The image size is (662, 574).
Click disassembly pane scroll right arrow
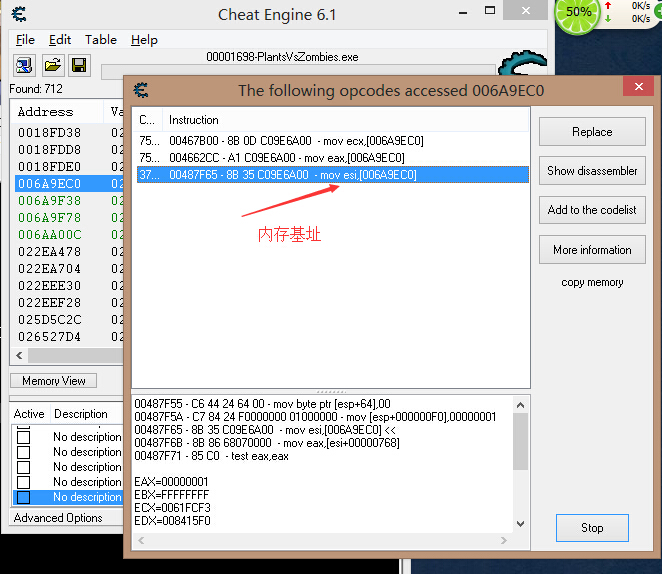(503, 540)
